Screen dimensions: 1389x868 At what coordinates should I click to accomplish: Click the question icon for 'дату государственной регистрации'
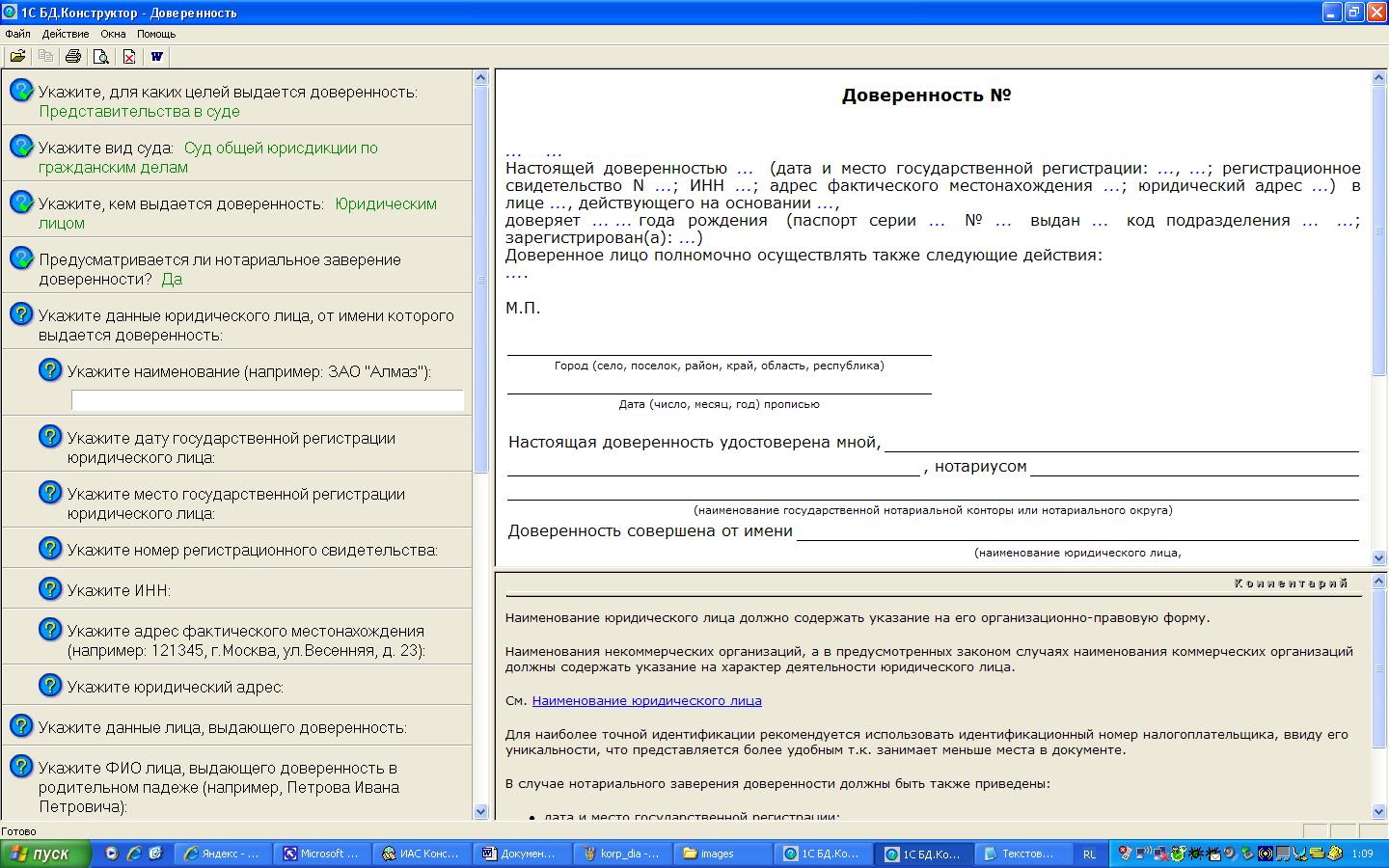coord(50,437)
